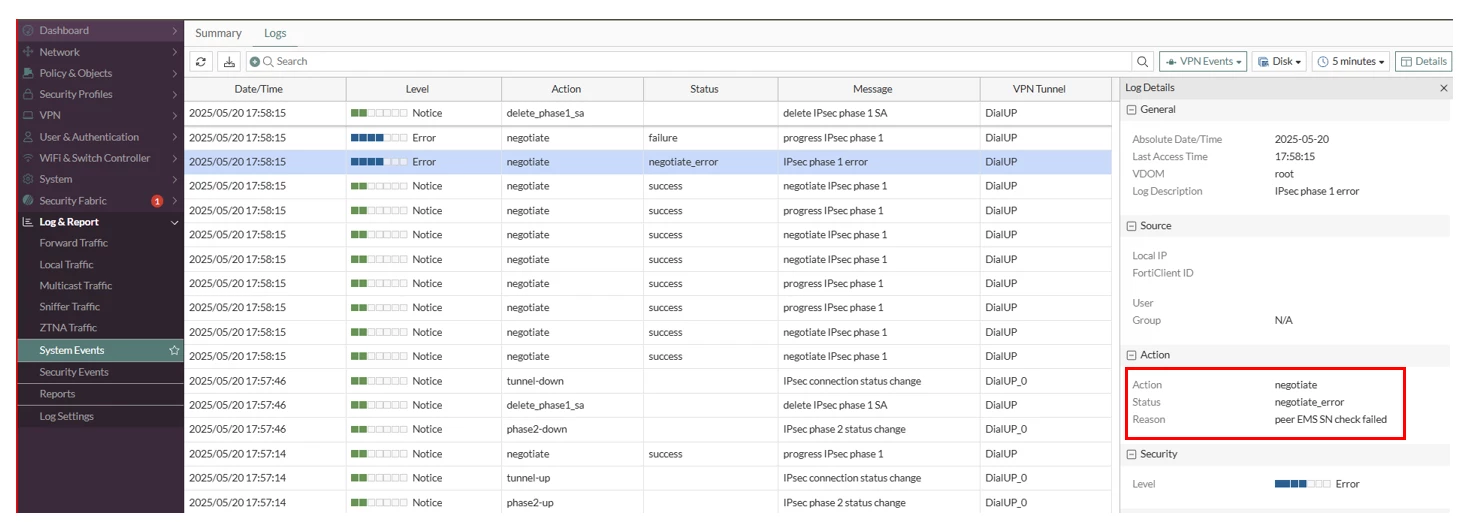1469x523 pixels.
Task: Sort by the Date/Time column header
Action: click(265, 89)
